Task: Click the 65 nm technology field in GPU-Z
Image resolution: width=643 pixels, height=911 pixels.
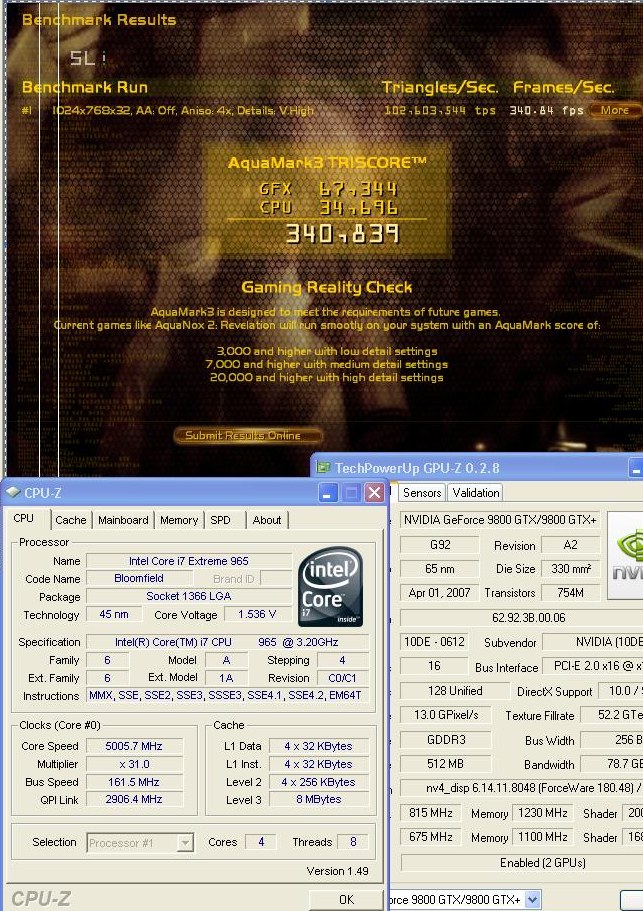Action: click(x=440, y=569)
